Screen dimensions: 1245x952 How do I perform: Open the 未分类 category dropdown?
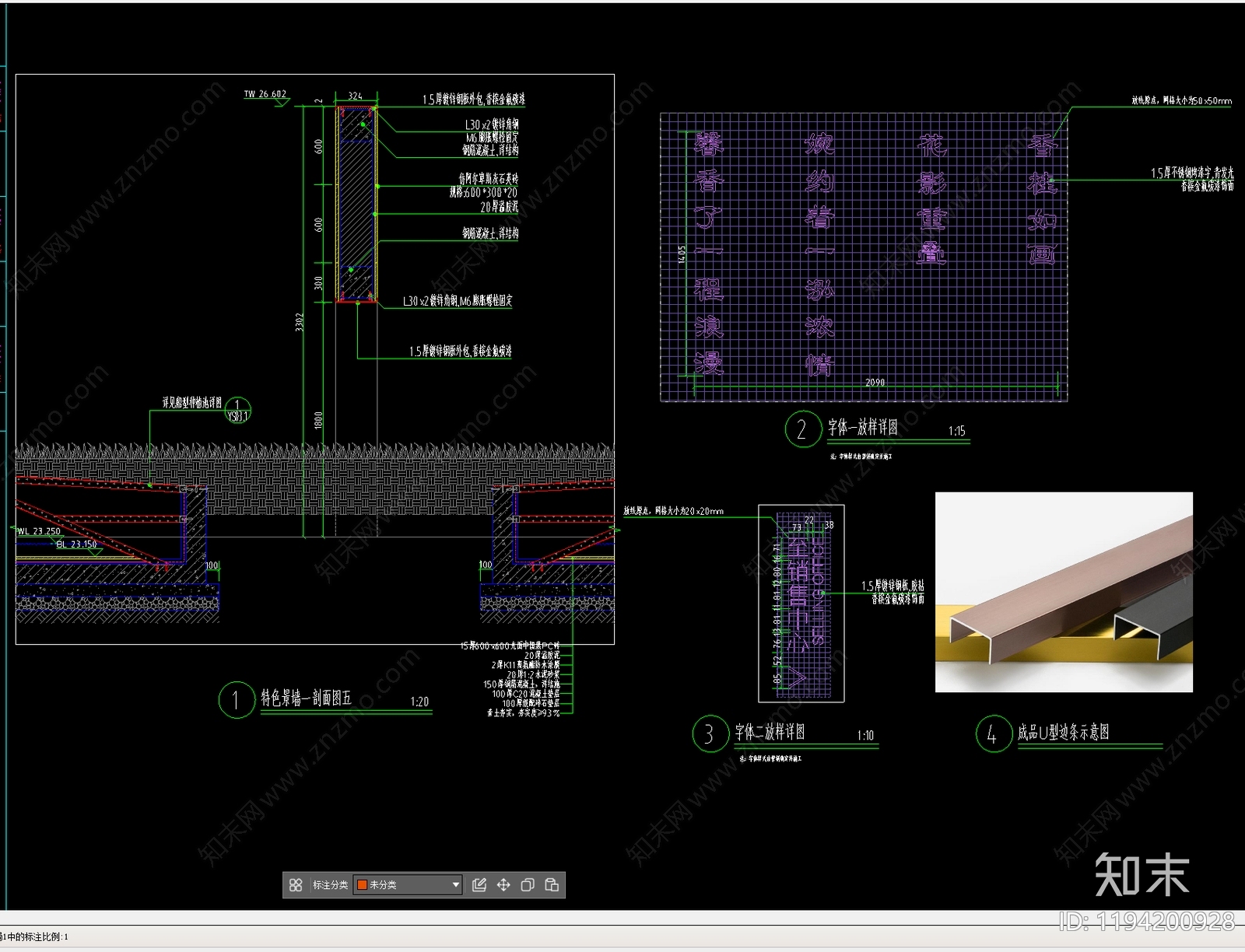pos(409,885)
